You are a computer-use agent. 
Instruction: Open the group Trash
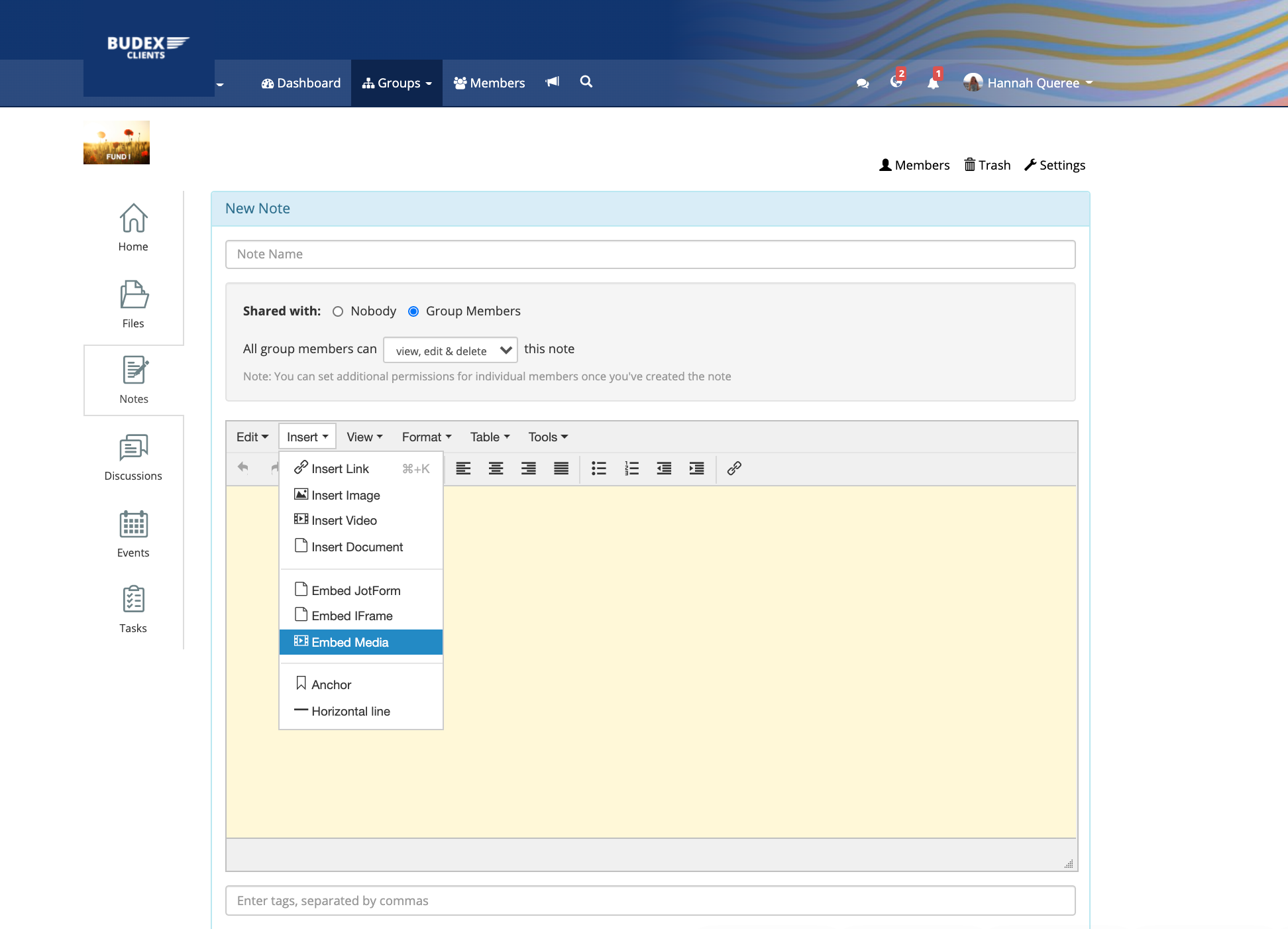click(x=987, y=165)
